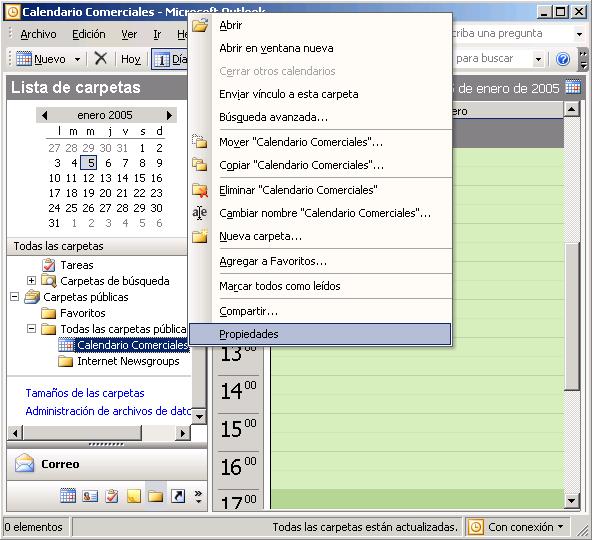The width and height of the screenshot is (592, 540).
Task: Open the Tamaños de las carpetas link
Action: pyautogui.click(x=85, y=393)
